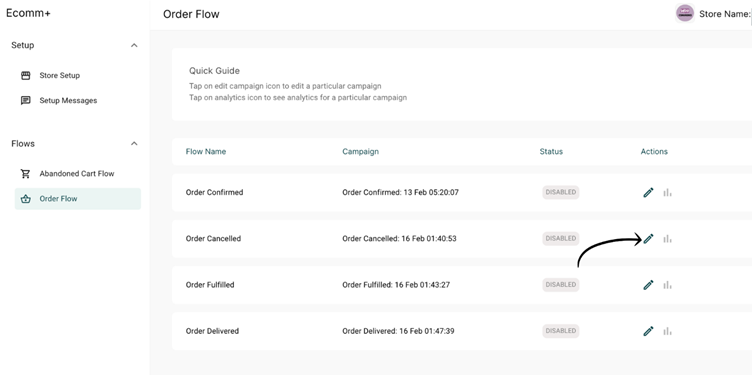View analytics for Order Confirmed flow
This screenshot has height=375, width=752.
coord(667,192)
